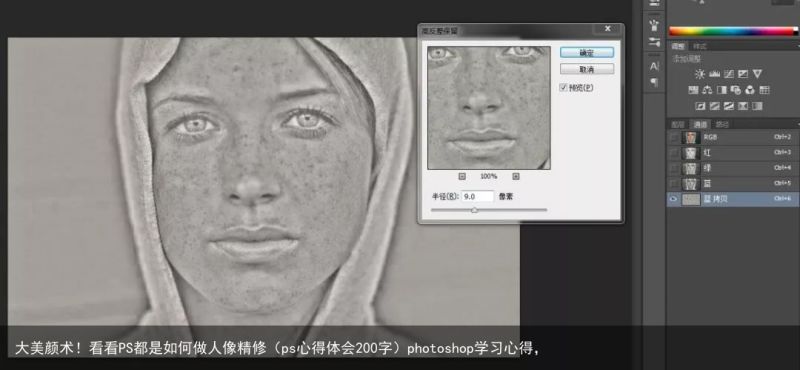800x370 pixels.
Task: Zoom out the filter preview with minus button
Action: [x=462, y=176]
